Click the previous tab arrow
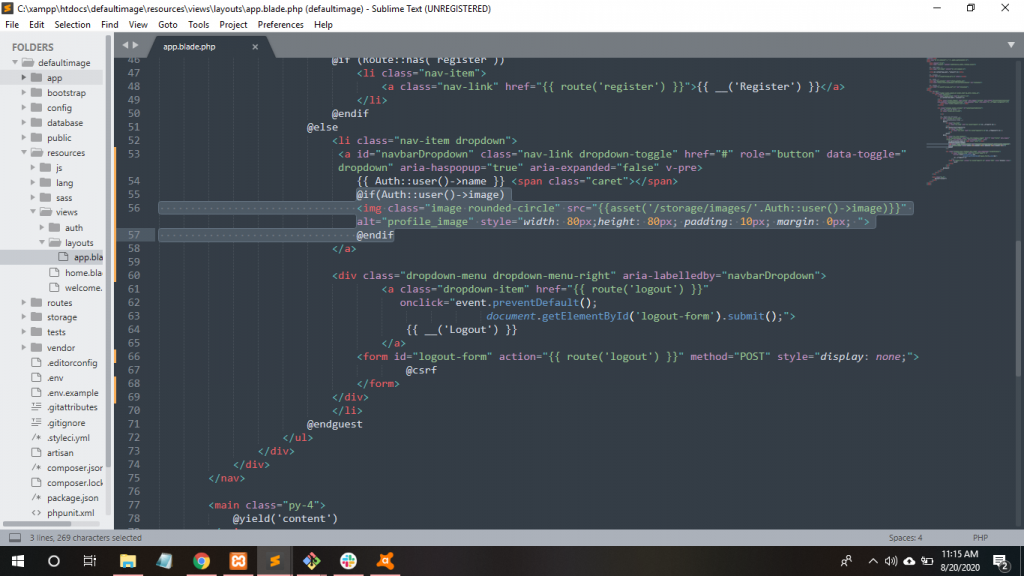This screenshot has height=576, width=1024. [x=125, y=46]
